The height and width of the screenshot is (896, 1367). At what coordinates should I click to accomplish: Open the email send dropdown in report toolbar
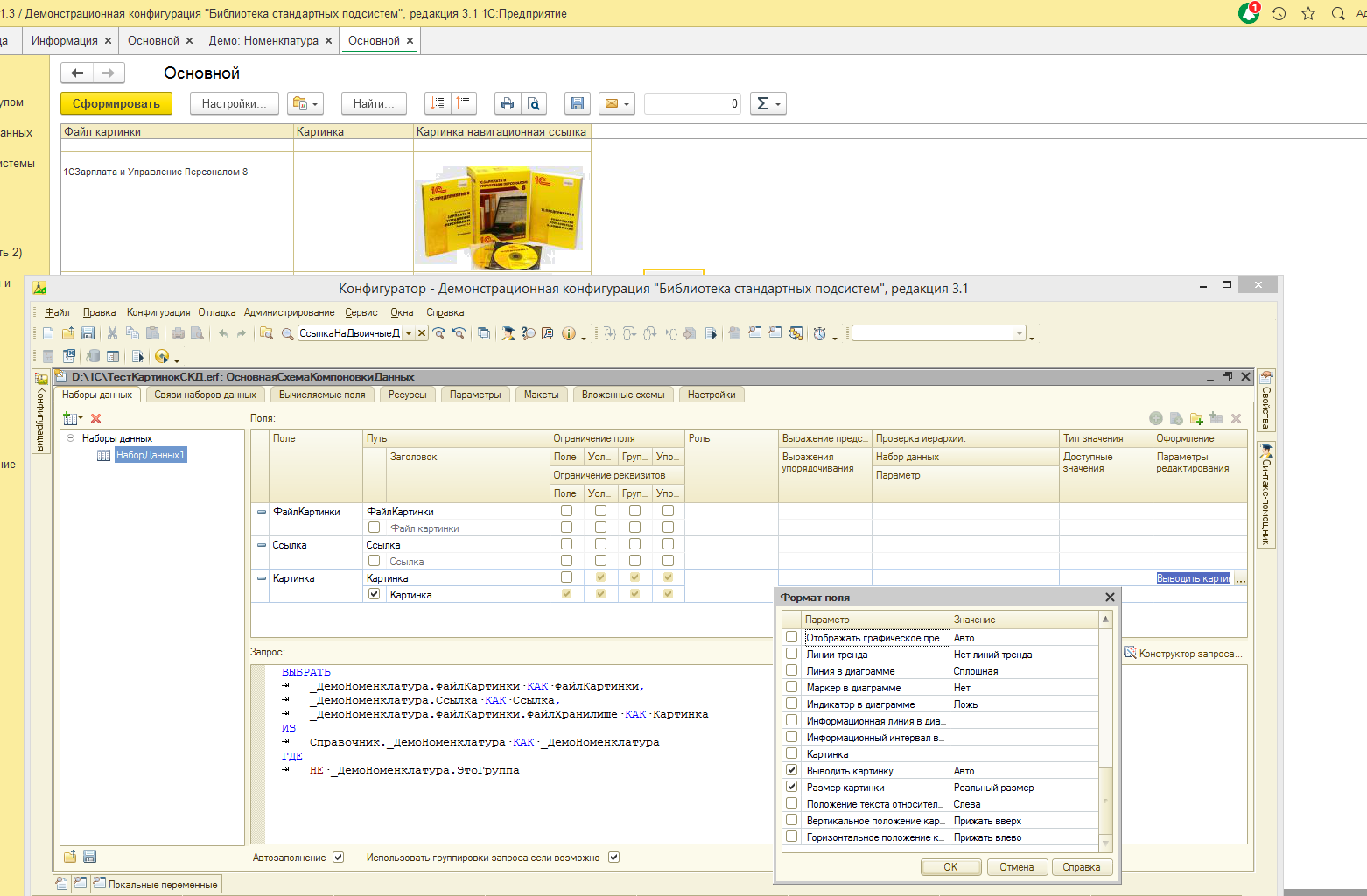616,103
